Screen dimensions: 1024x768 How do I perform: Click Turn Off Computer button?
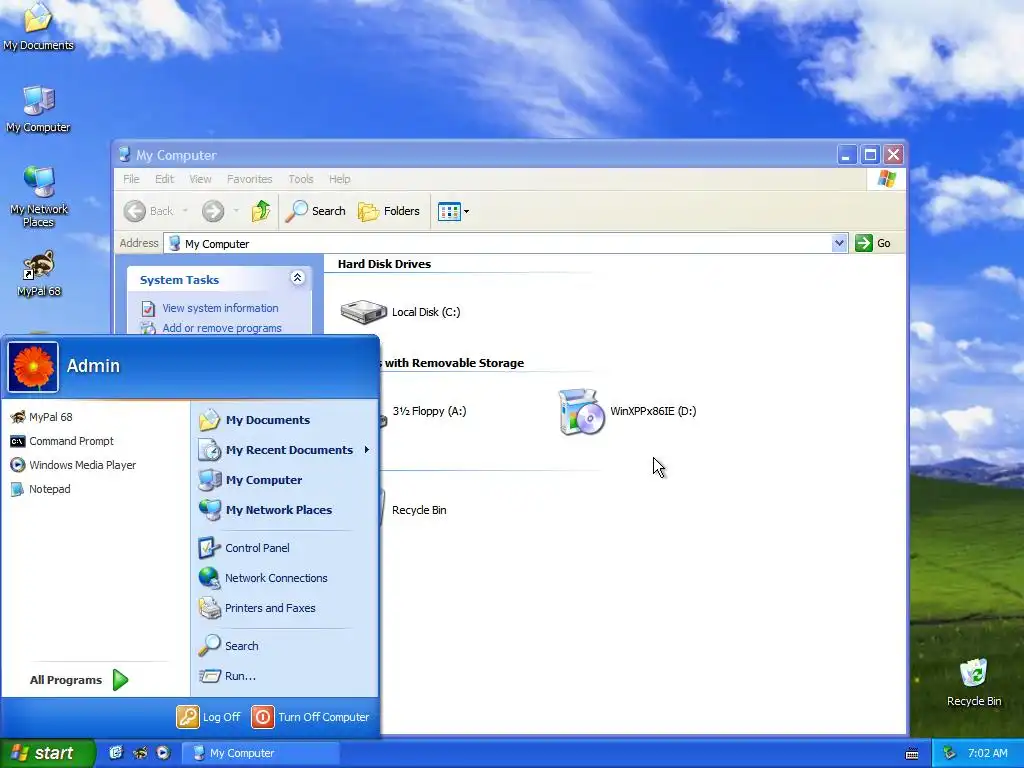[311, 717]
